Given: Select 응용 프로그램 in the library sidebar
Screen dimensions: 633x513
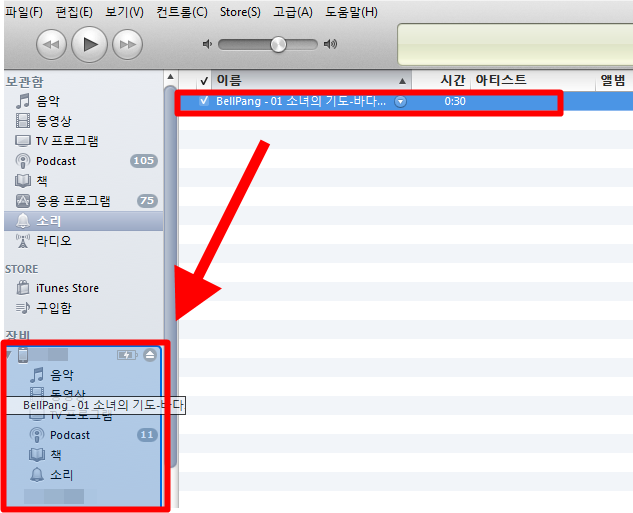Looking at the screenshot, I should (84, 201).
